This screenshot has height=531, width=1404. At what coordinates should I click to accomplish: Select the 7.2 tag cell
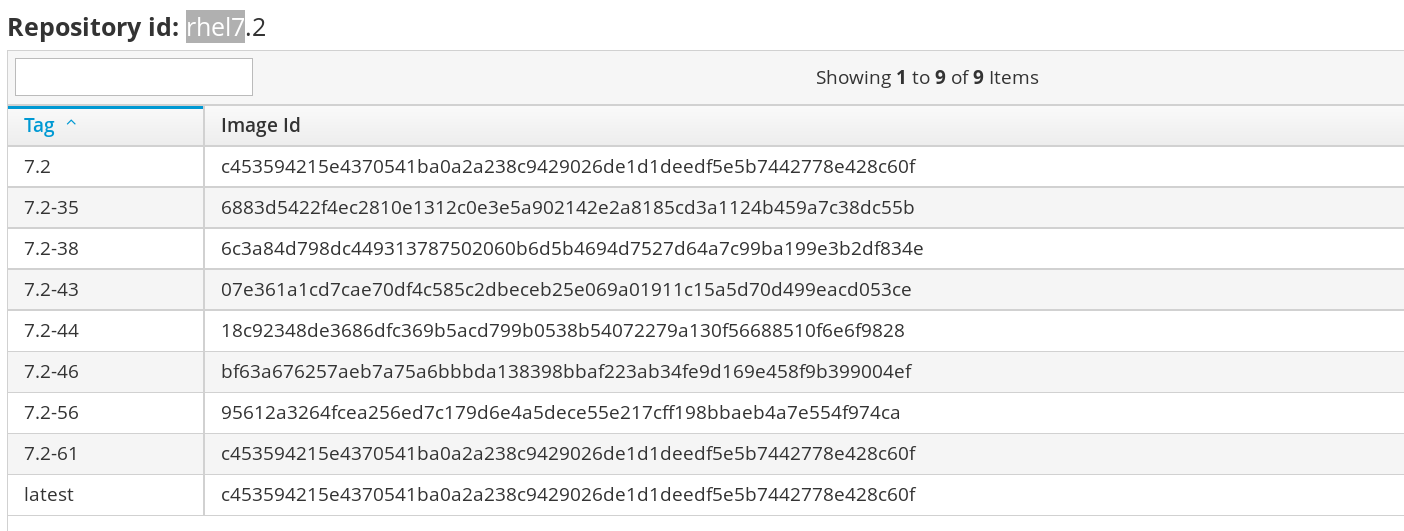(x=37, y=167)
